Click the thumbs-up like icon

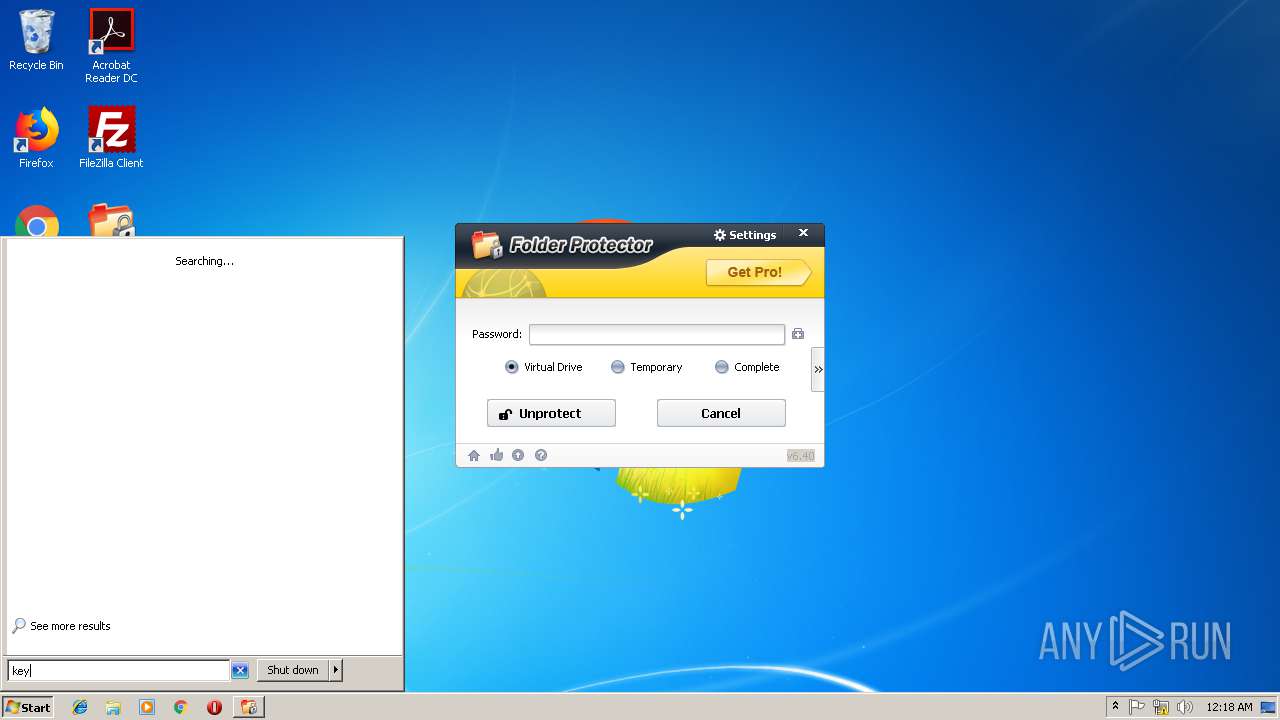(x=496, y=455)
